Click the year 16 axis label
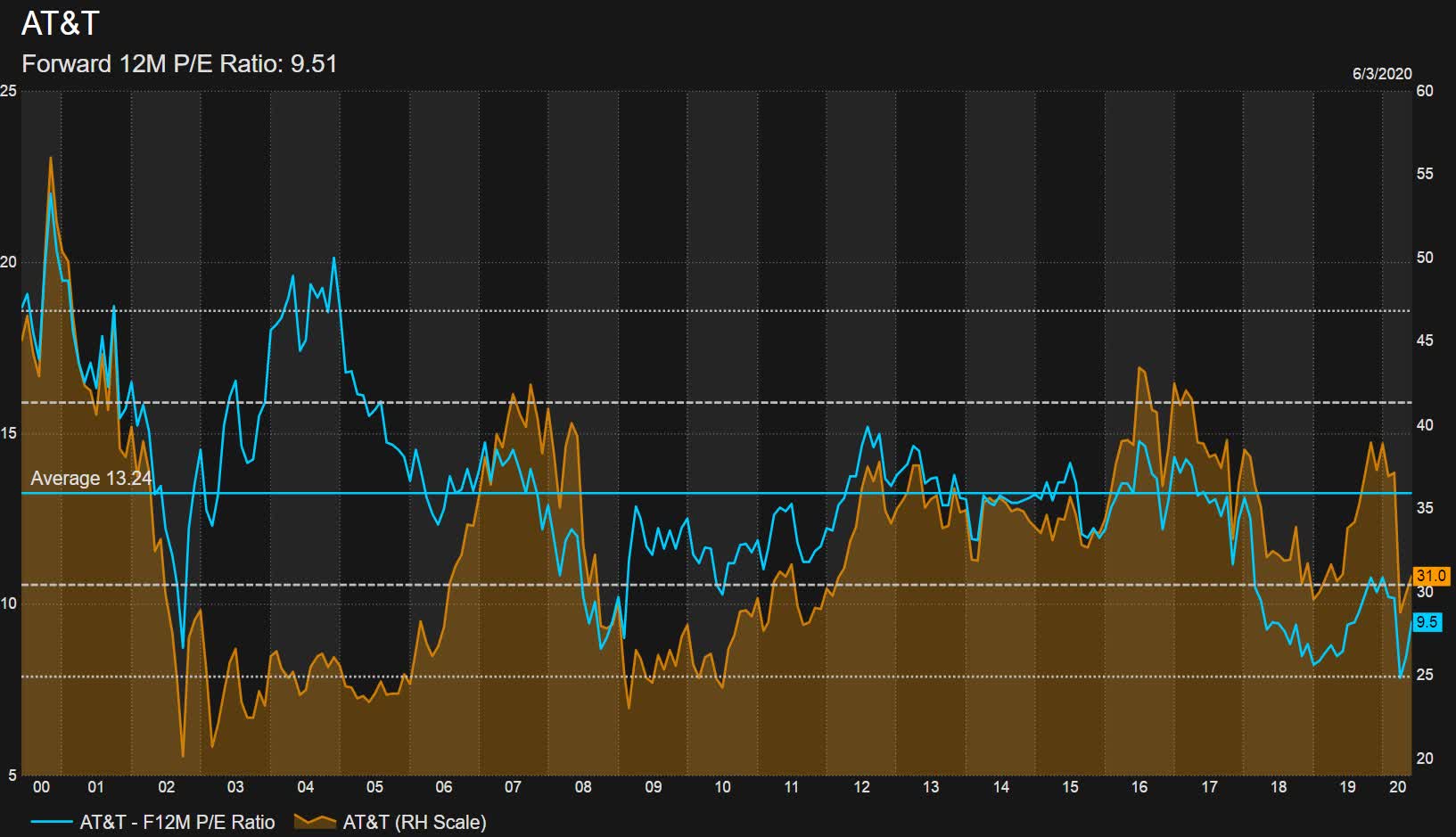1456x837 pixels. (1139, 787)
